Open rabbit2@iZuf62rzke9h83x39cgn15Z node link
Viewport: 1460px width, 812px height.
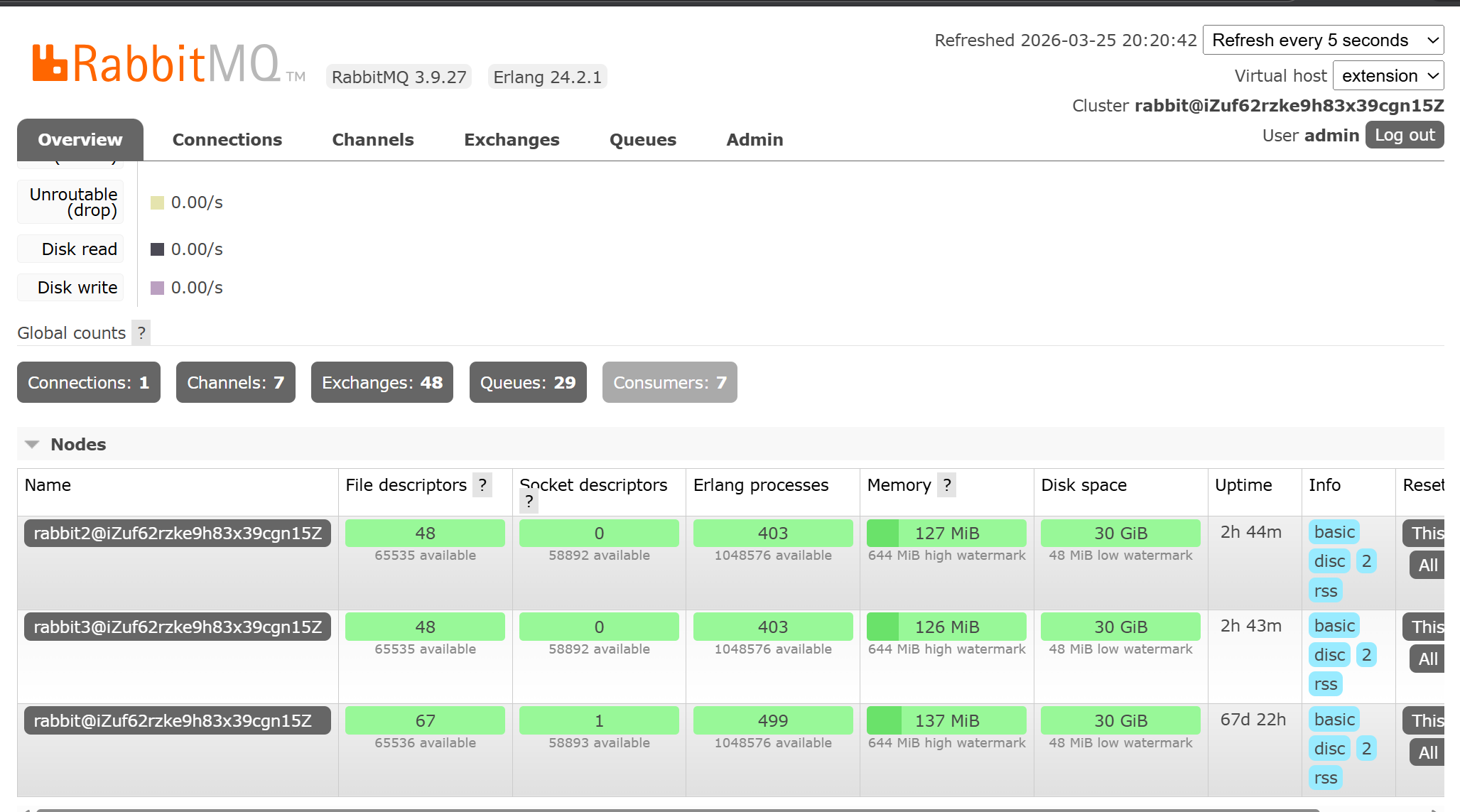pyautogui.click(x=178, y=534)
